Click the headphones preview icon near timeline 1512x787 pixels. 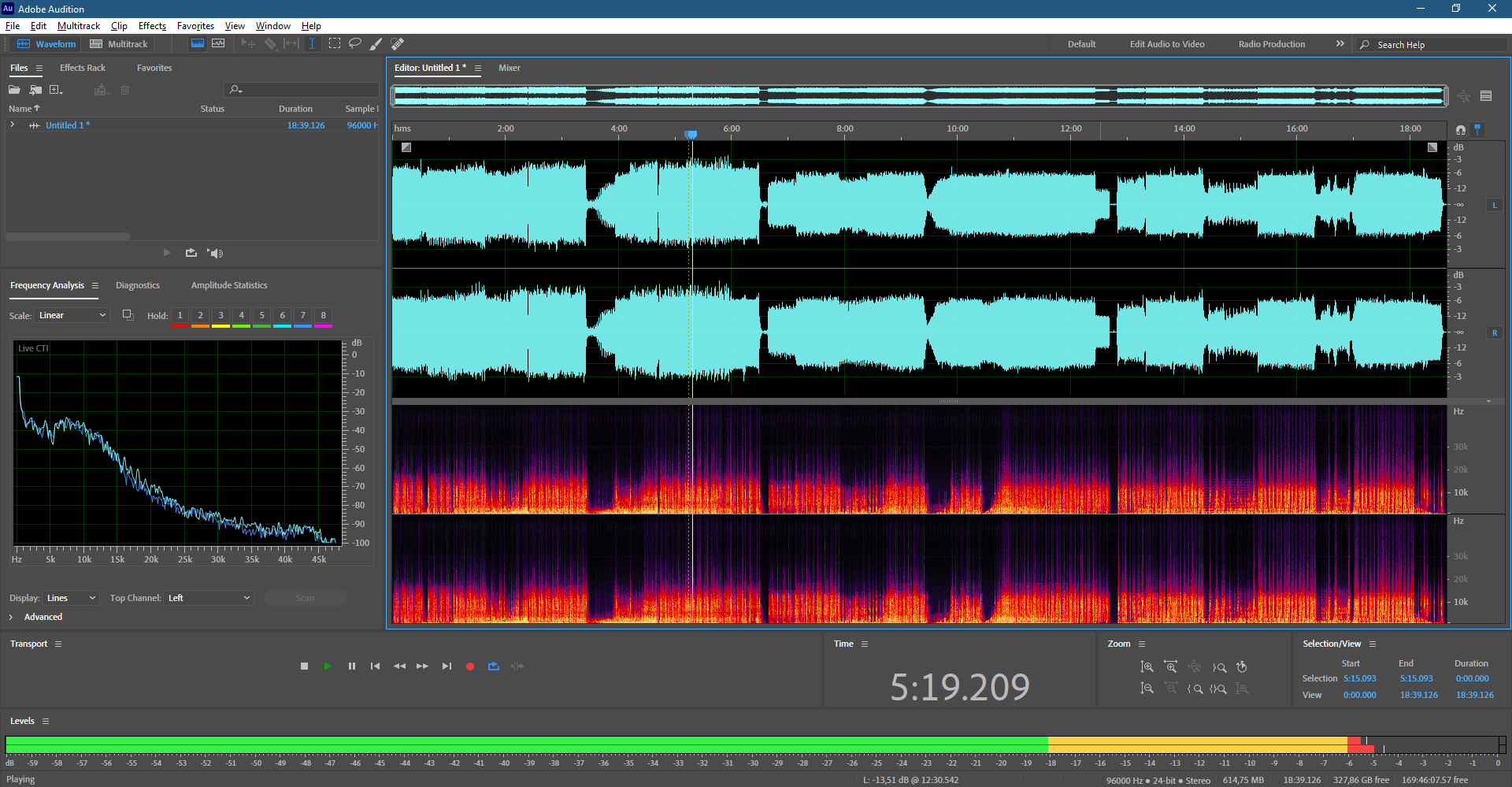click(1461, 130)
